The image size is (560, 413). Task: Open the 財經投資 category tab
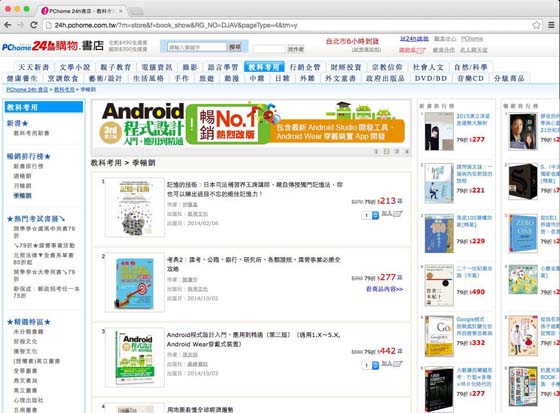346,67
